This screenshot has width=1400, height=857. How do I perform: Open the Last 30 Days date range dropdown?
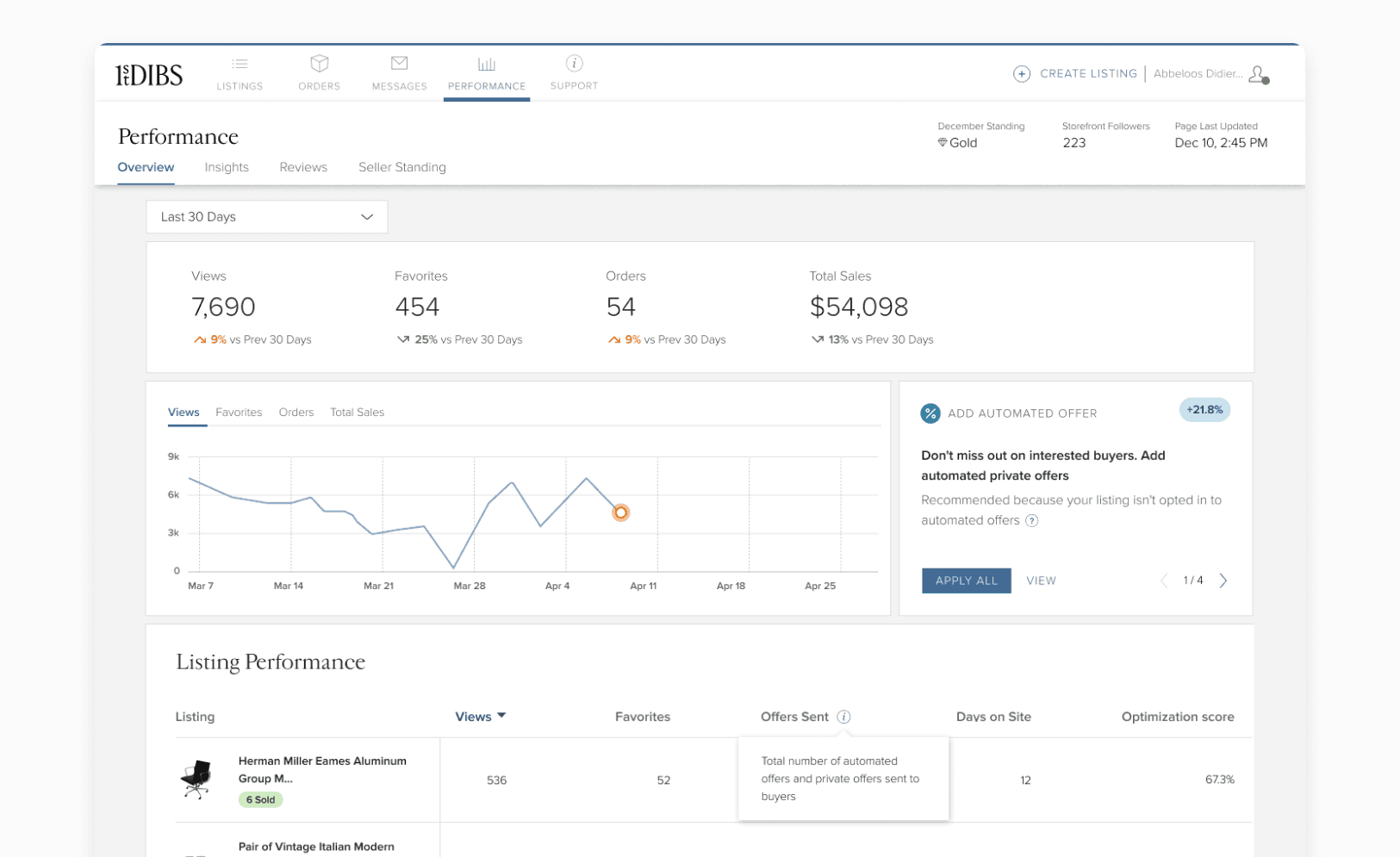point(267,217)
